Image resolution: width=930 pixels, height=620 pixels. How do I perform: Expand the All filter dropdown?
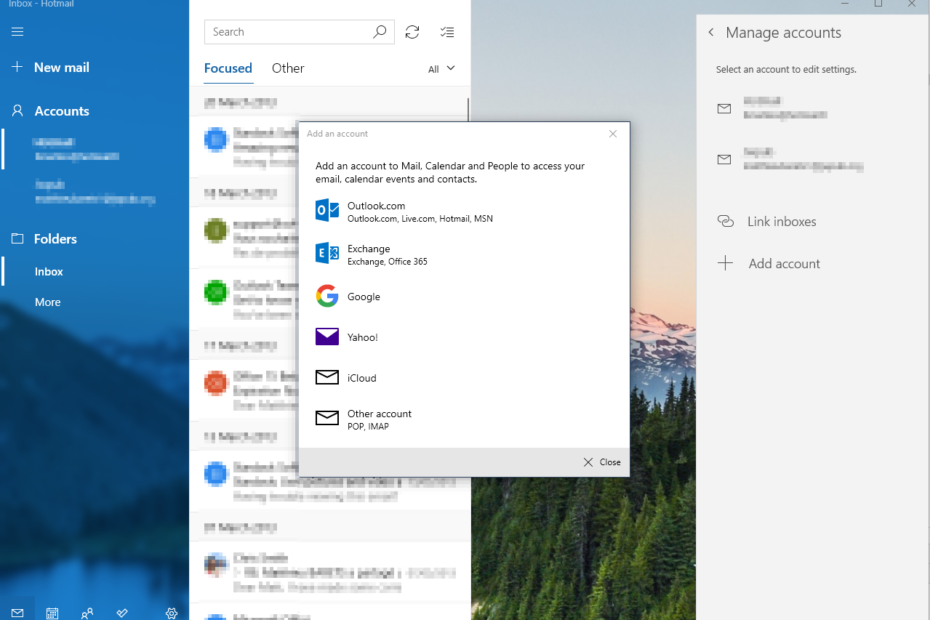(x=441, y=69)
